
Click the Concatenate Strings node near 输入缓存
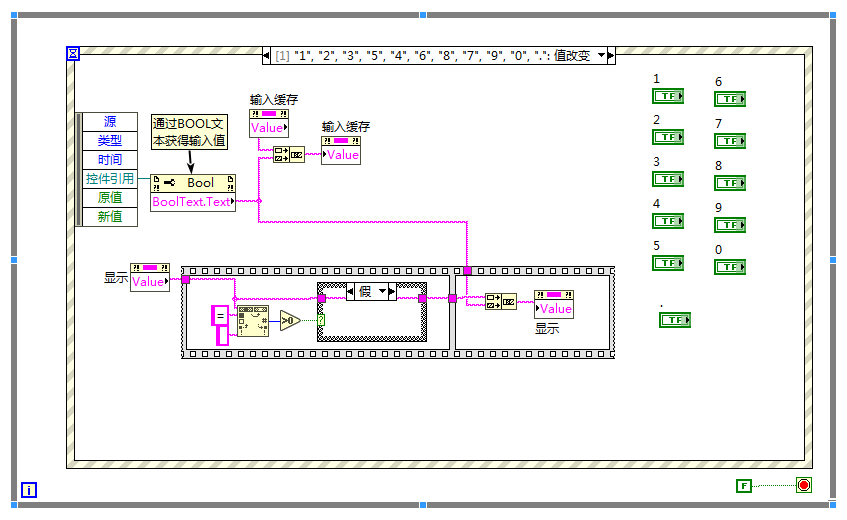(x=289, y=154)
